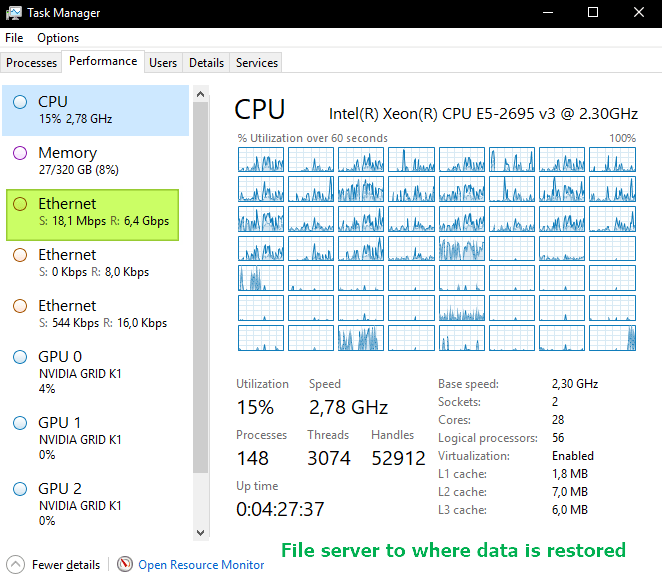Viewport: 662px width, 588px height.
Task: Select the Memory circle icon in sidebar
Action: click(x=20, y=153)
